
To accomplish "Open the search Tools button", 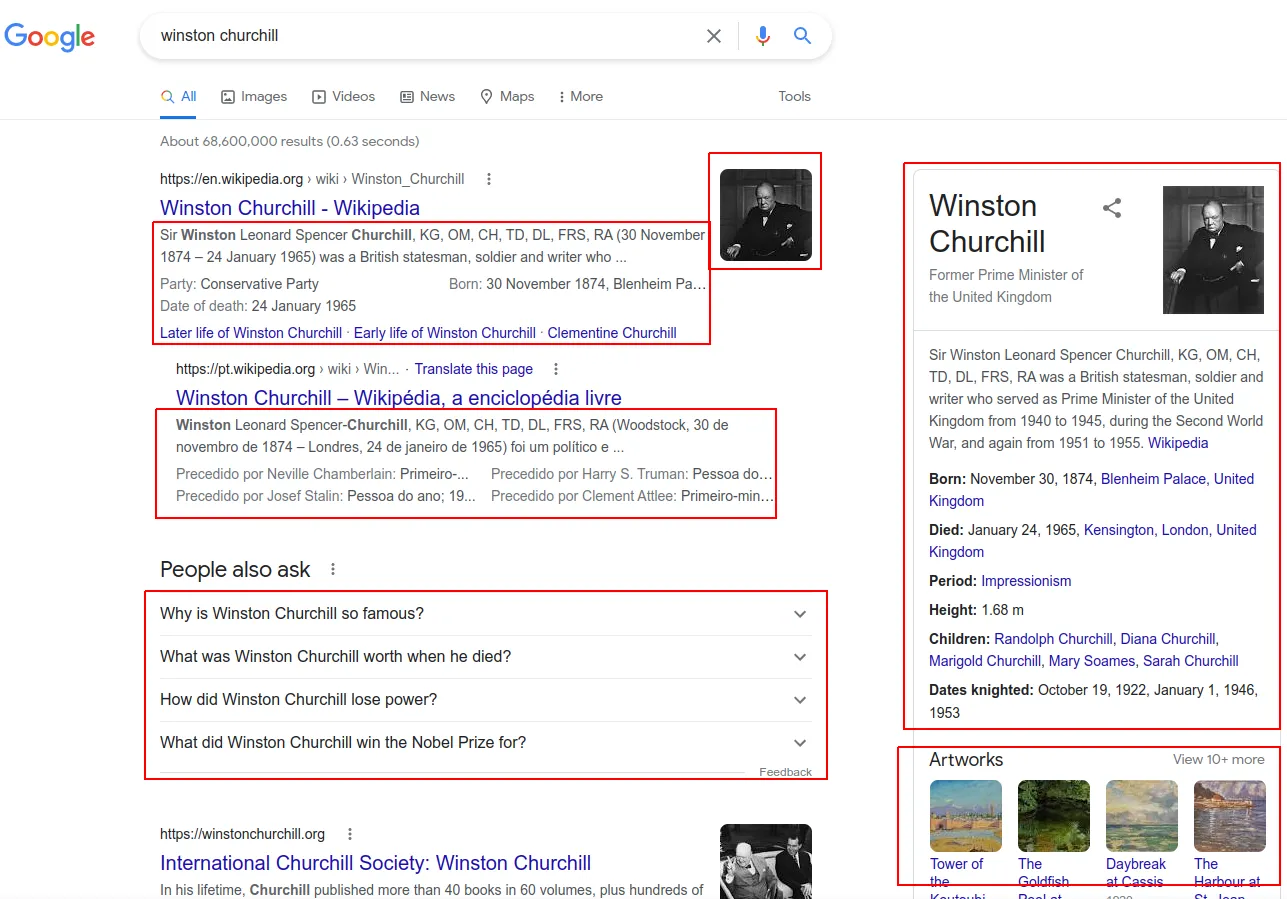I will coord(795,97).
